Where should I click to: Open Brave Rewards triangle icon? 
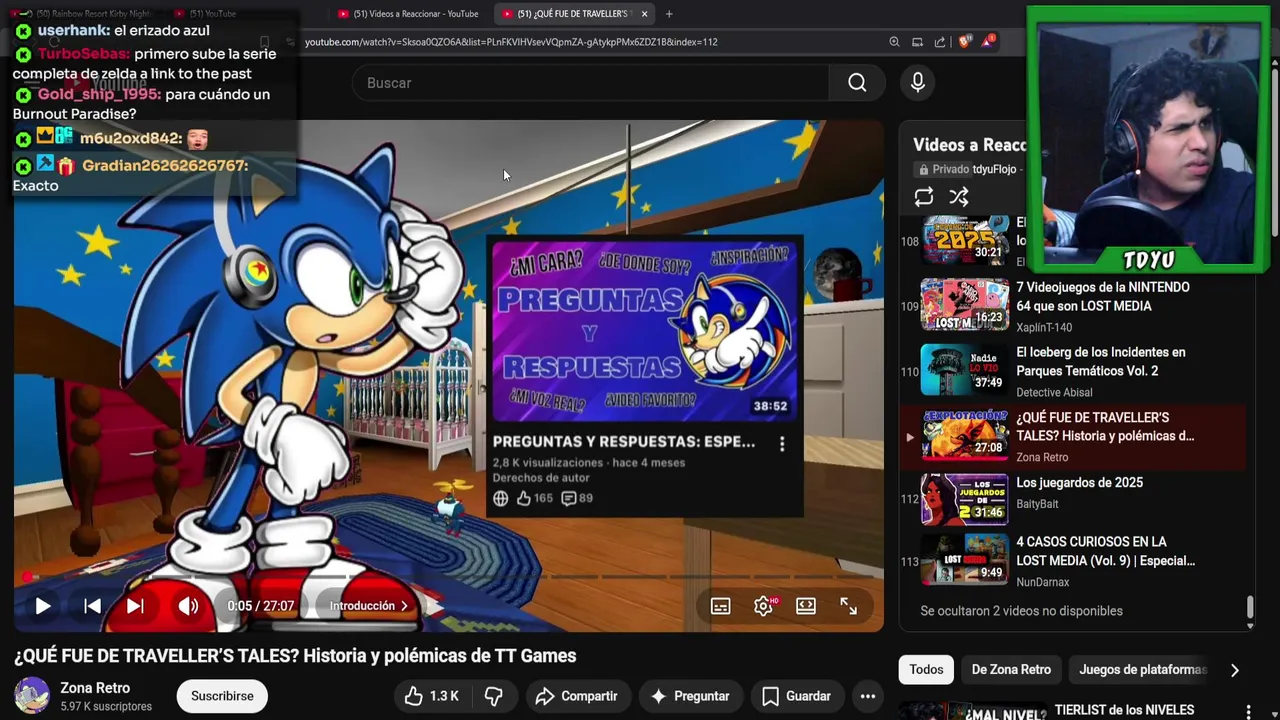[x=988, y=42]
